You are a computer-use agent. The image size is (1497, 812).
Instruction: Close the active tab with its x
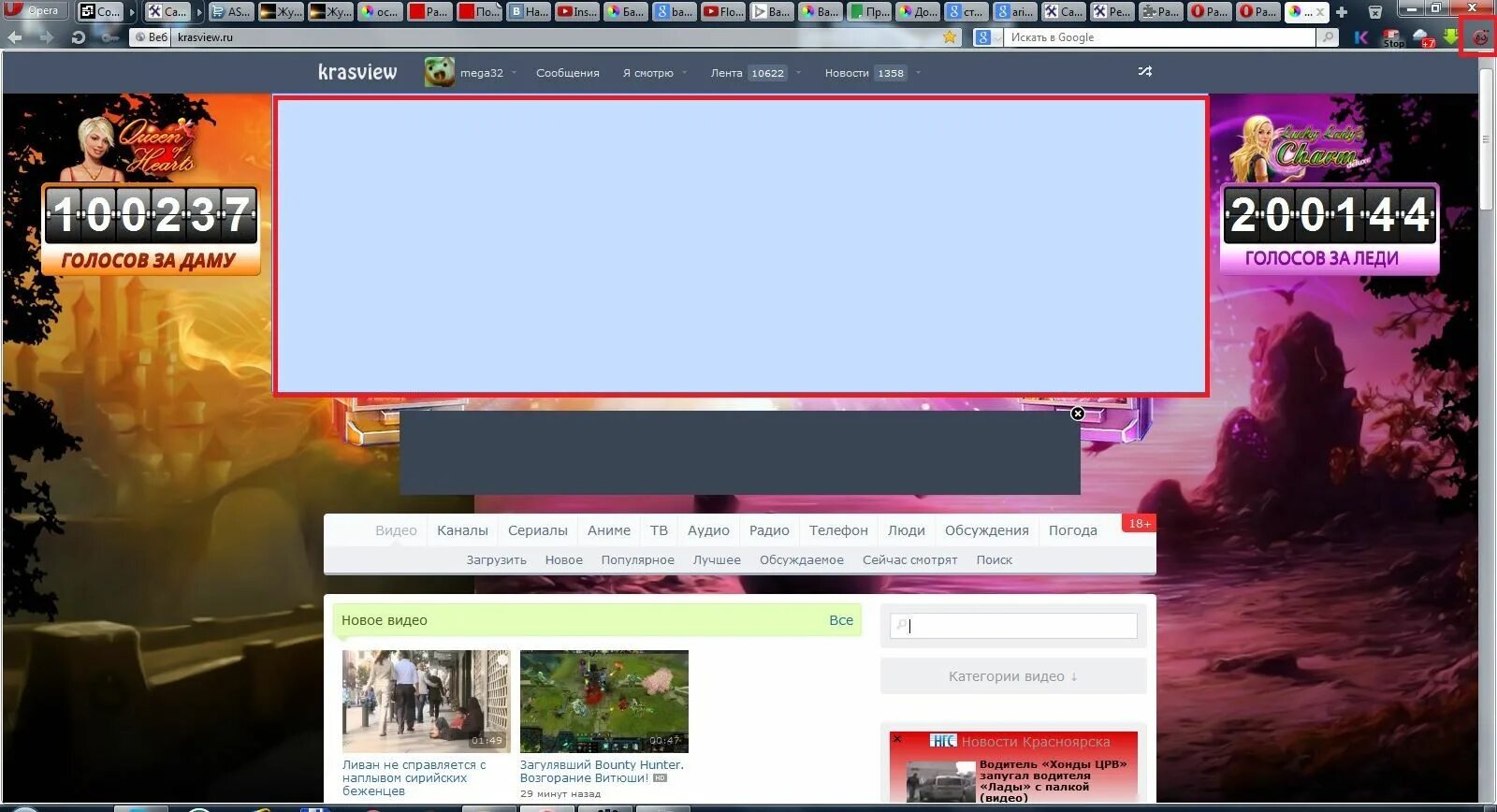[1320, 12]
